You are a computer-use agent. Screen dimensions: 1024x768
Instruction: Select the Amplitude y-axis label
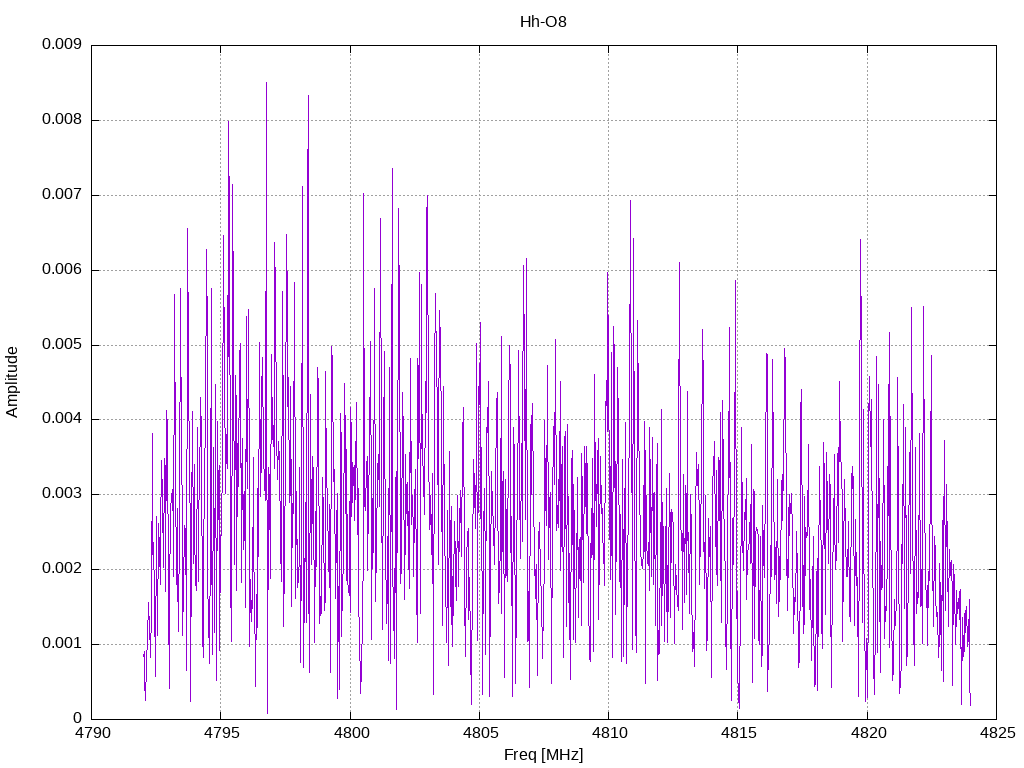tap(12, 382)
